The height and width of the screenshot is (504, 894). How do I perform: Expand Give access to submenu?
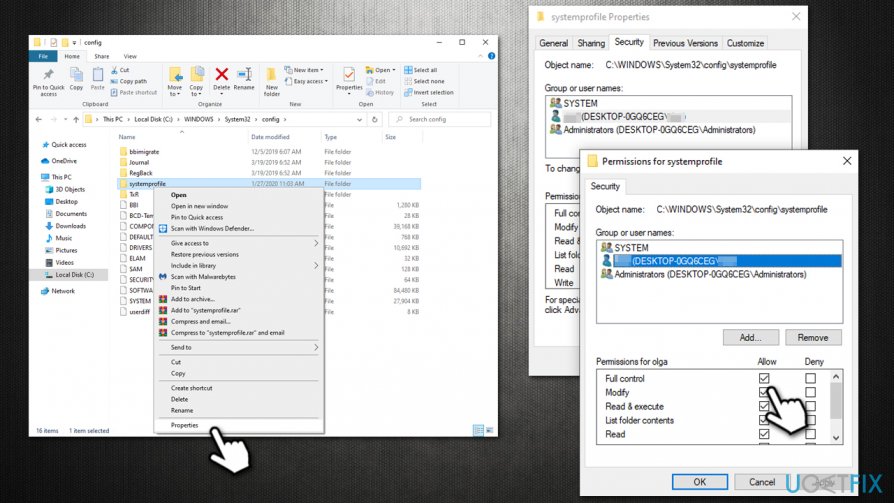pyautogui.click(x=316, y=243)
